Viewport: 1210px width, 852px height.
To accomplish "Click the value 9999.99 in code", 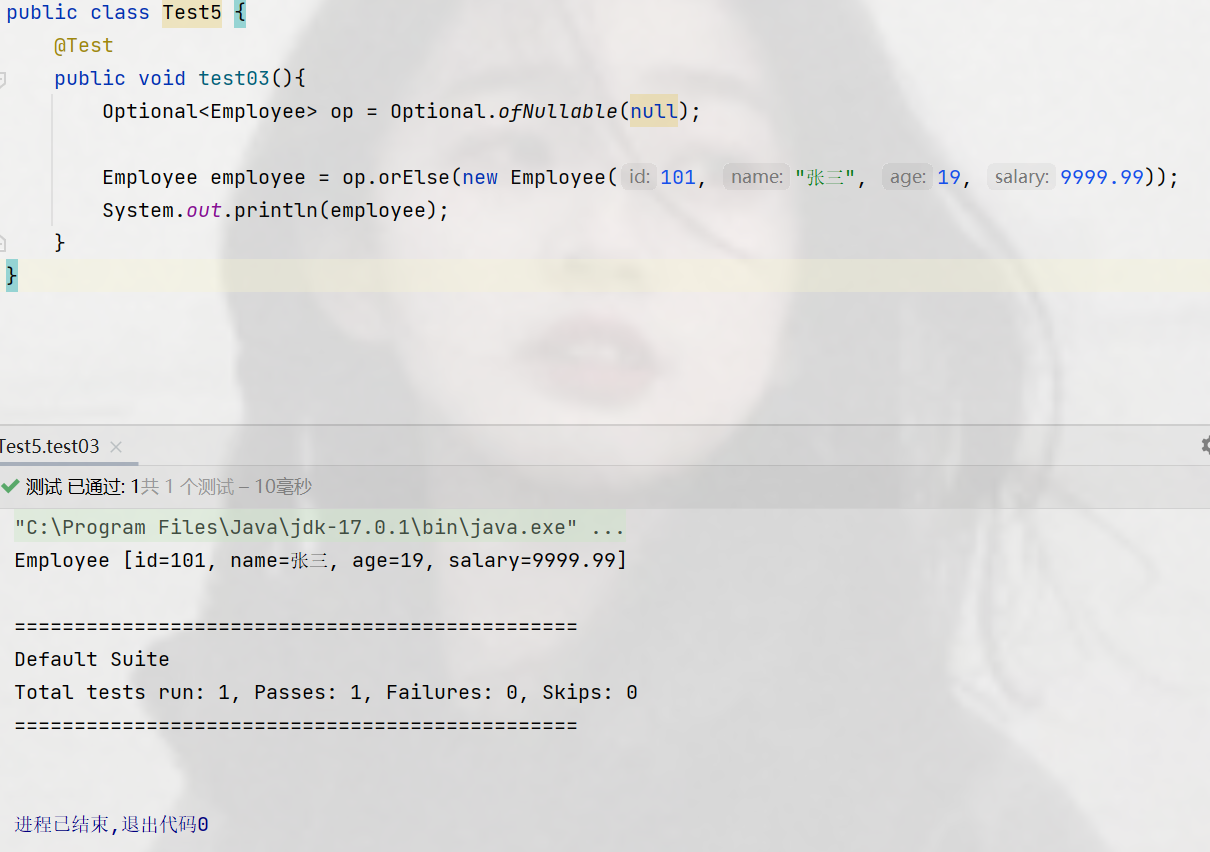I will click(1102, 177).
